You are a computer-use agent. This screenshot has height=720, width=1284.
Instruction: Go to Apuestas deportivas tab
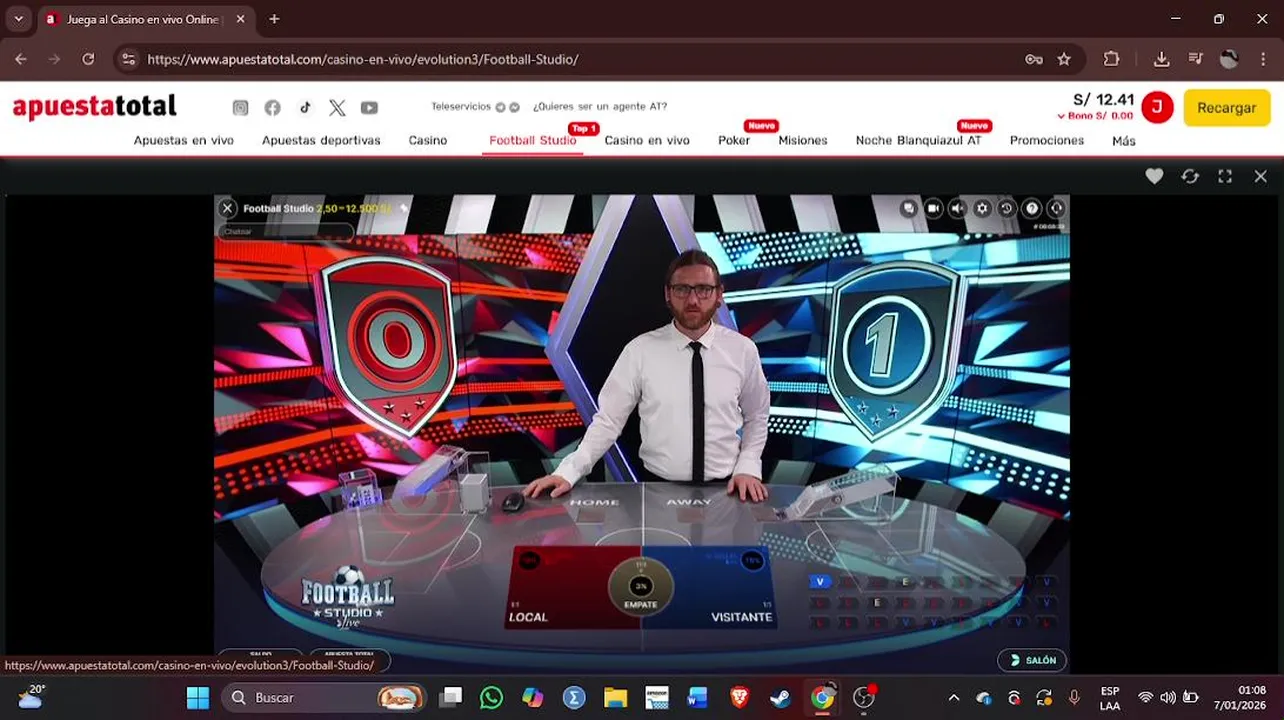[321, 141]
